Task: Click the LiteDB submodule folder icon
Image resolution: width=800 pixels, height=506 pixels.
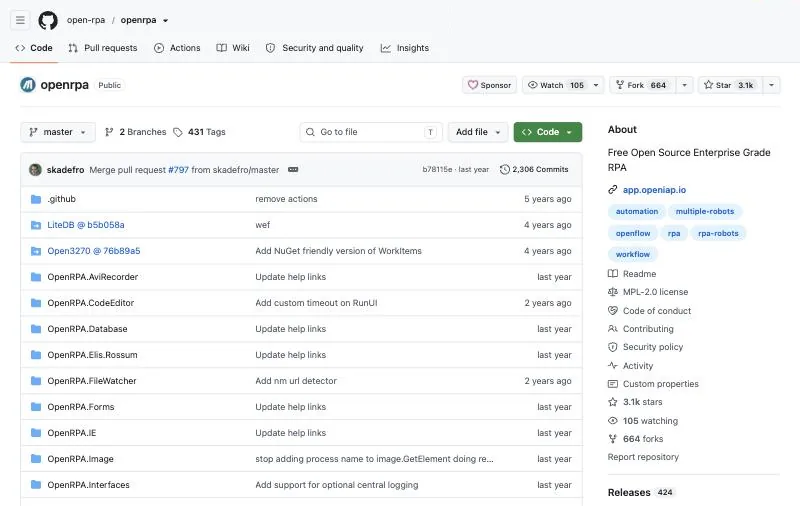Action: point(36,225)
